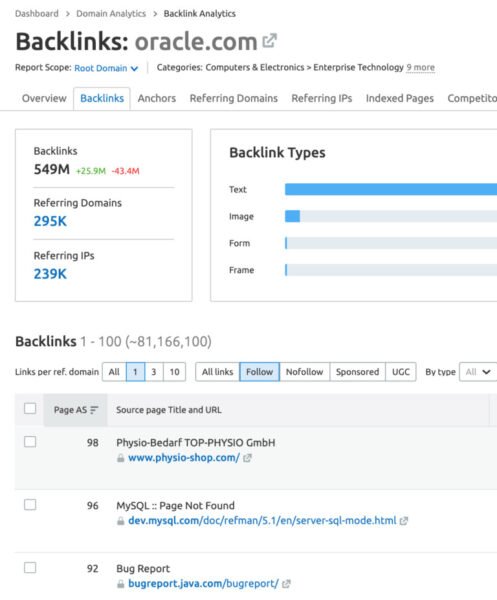Click the Backlink Types heading
This screenshot has height=600, width=497.
(277, 153)
